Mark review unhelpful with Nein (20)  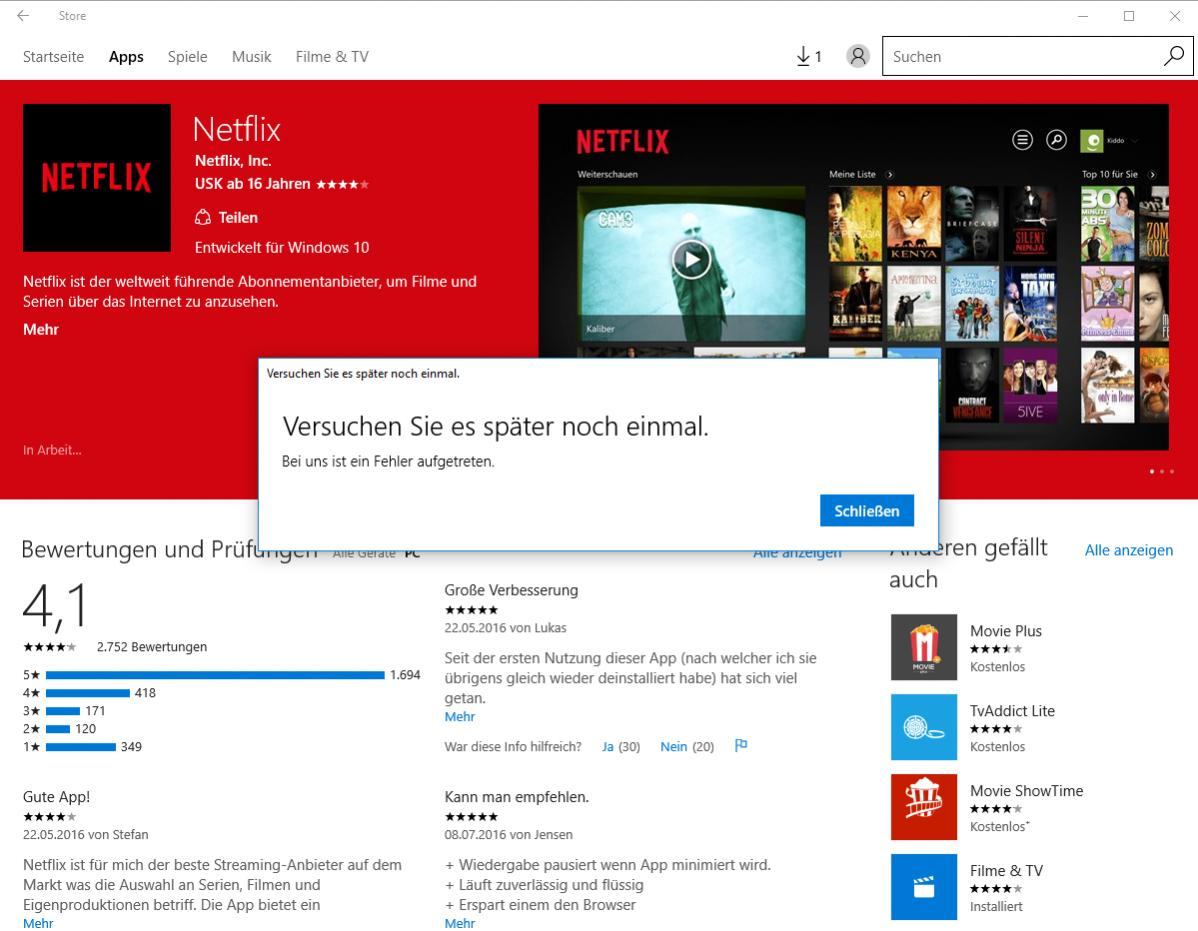(687, 746)
